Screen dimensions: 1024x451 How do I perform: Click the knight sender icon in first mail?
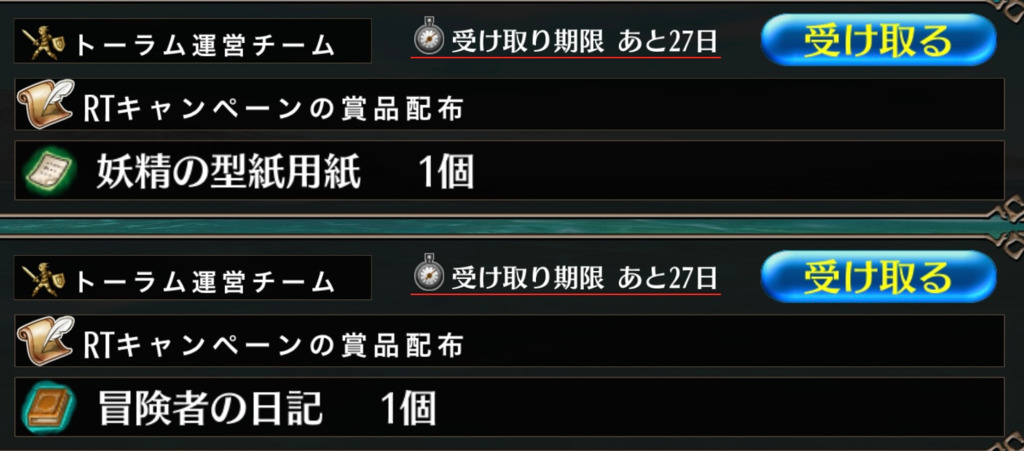44,44
